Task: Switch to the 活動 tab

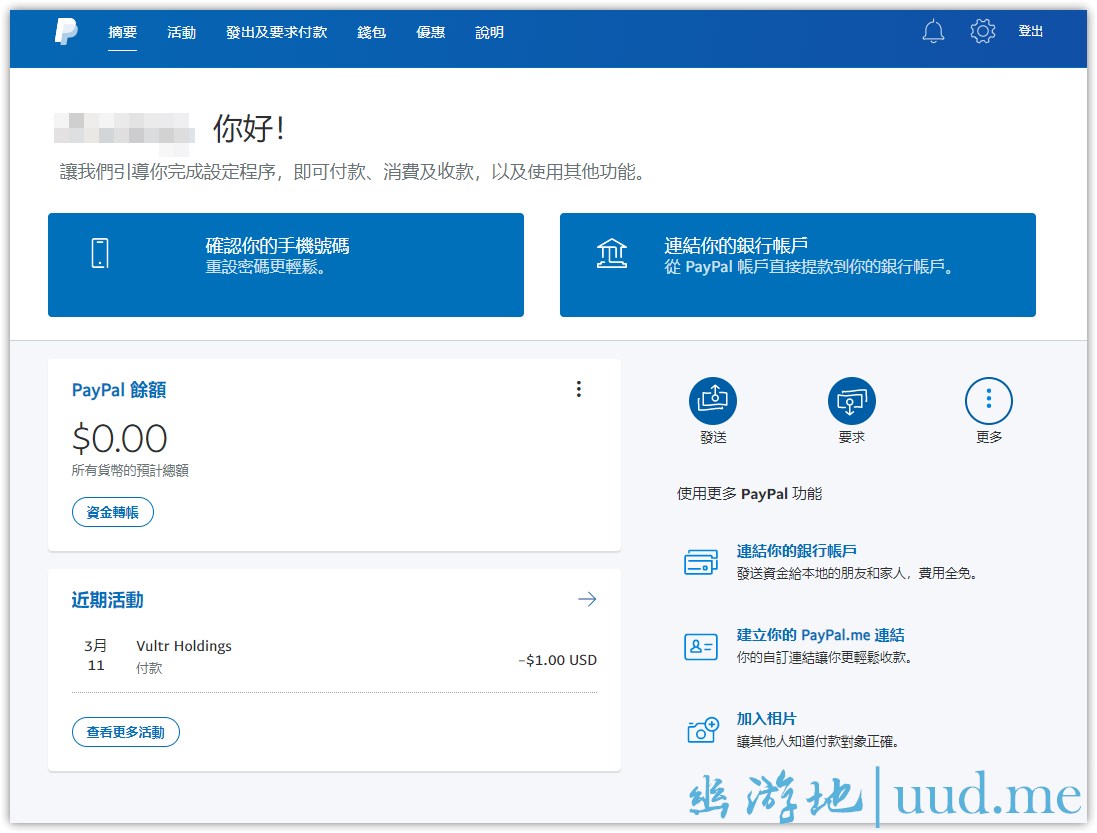Action: (x=182, y=32)
